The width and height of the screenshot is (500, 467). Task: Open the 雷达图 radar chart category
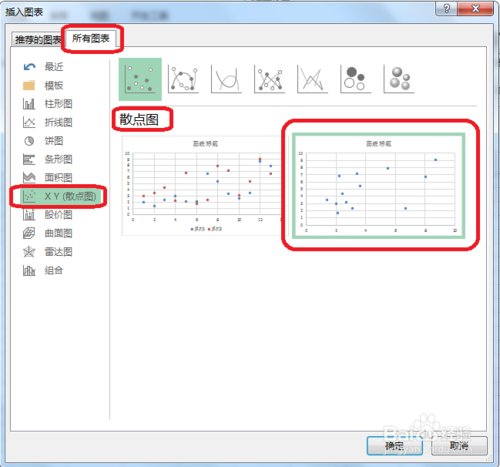[x=48, y=252]
